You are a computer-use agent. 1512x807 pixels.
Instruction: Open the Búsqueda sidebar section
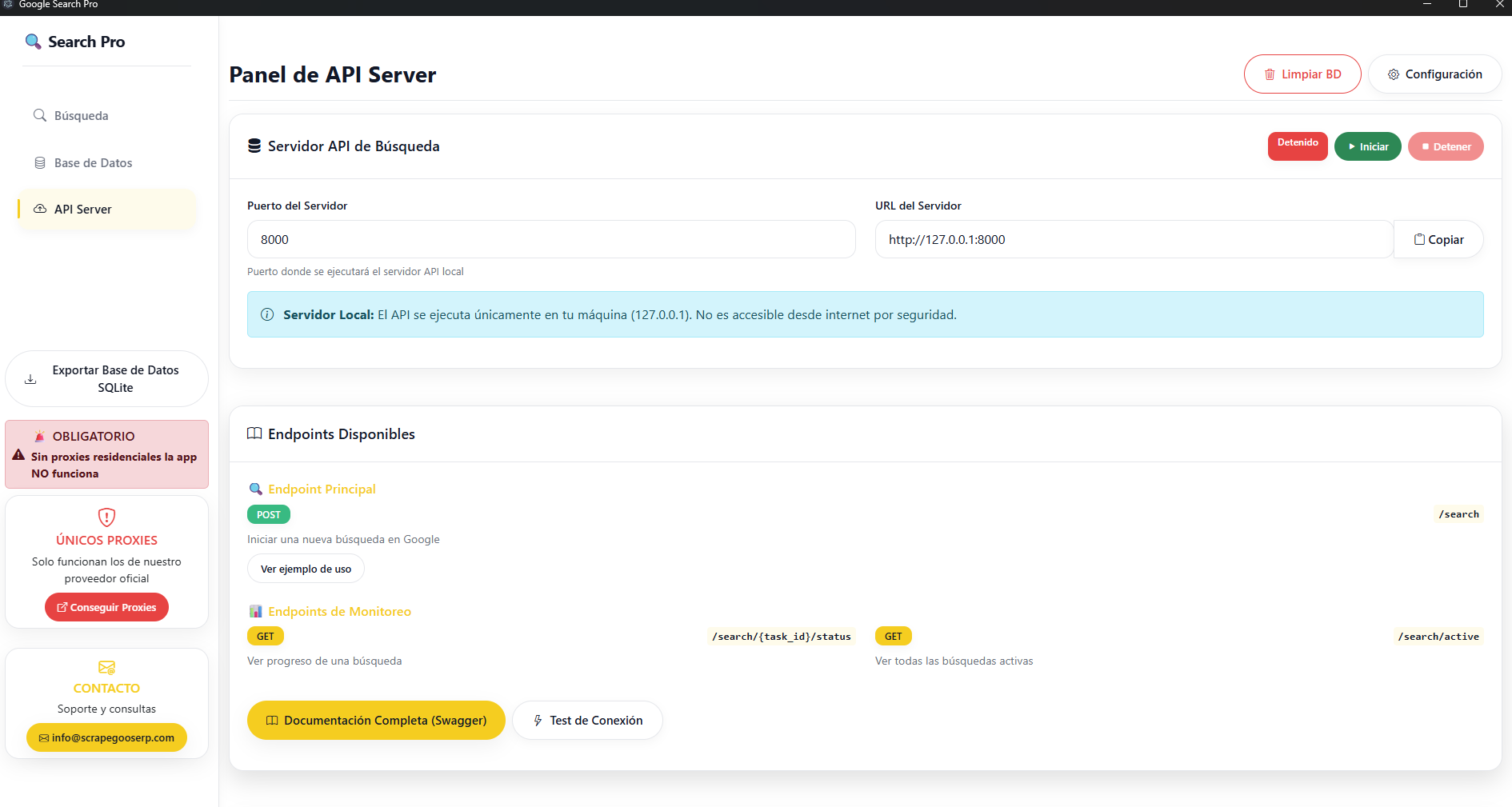click(81, 116)
